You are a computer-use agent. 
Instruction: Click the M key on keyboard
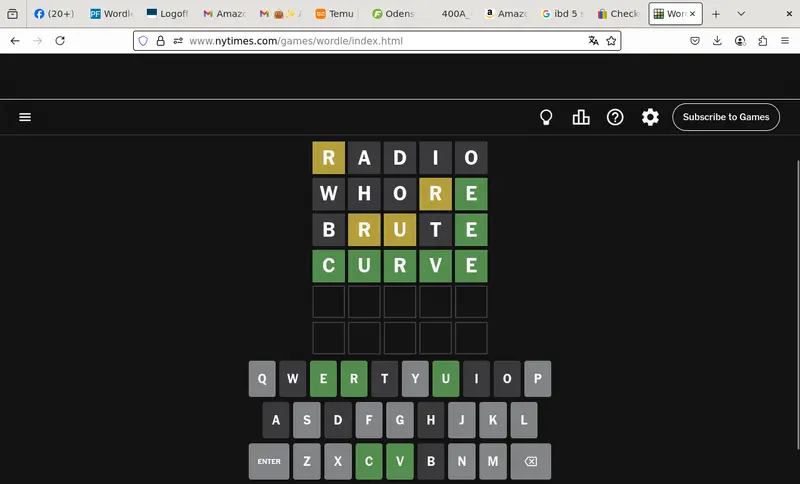(493, 461)
